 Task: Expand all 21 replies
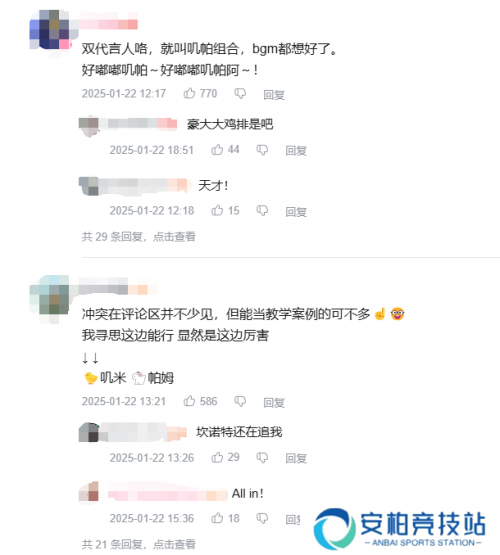click(139, 544)
